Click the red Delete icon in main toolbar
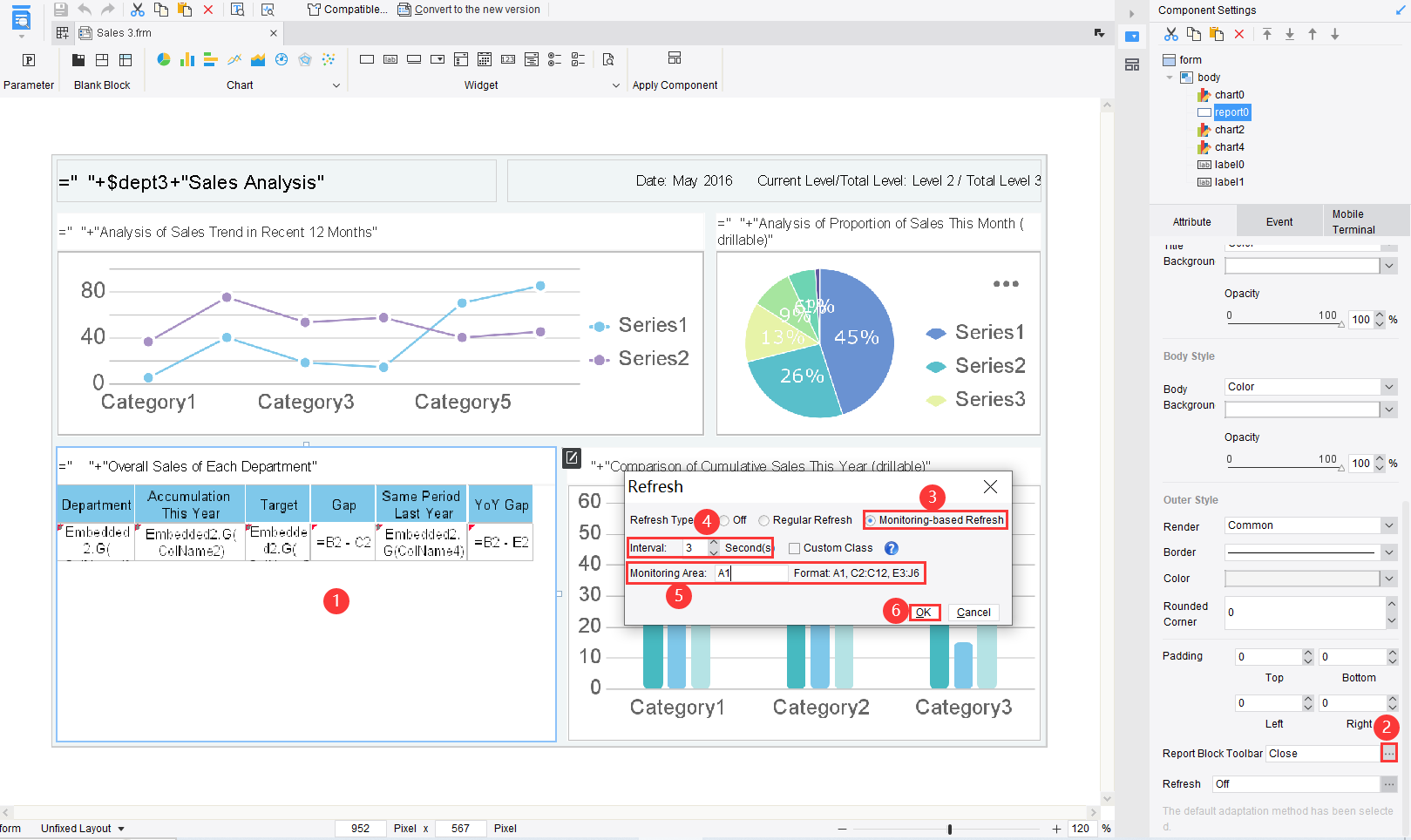Screen dimensions: 1411x840 tap(208, 10)
